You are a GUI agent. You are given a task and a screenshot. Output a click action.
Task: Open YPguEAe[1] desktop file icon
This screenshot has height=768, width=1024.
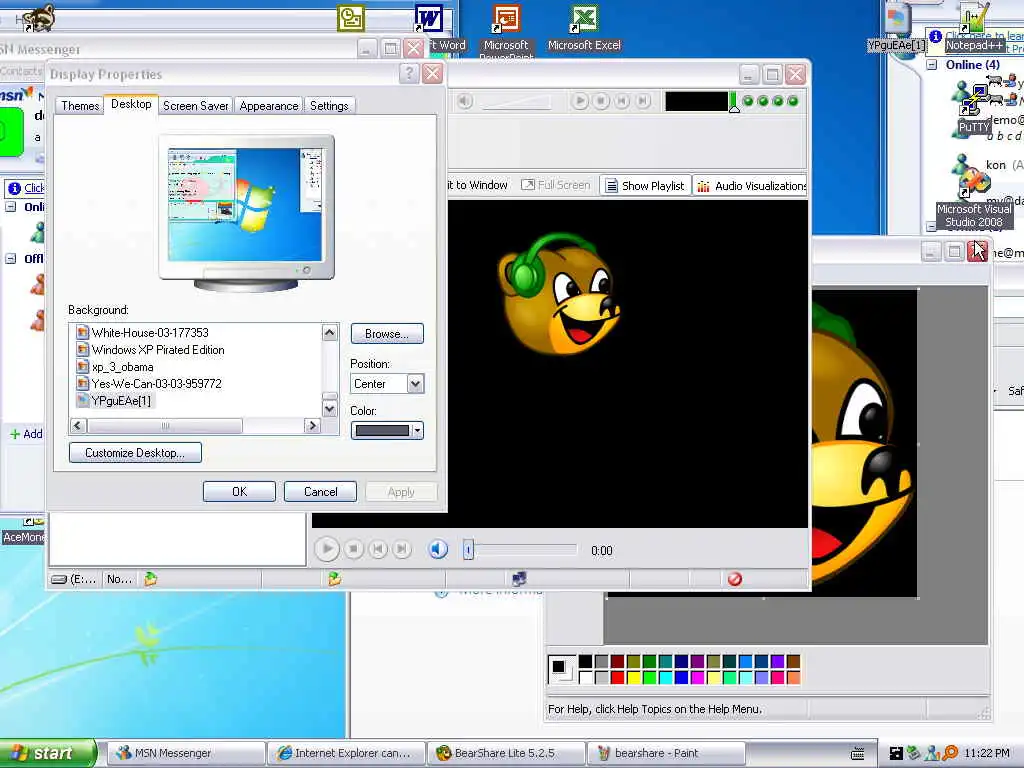pyautogui.click(x=897, y=27)
